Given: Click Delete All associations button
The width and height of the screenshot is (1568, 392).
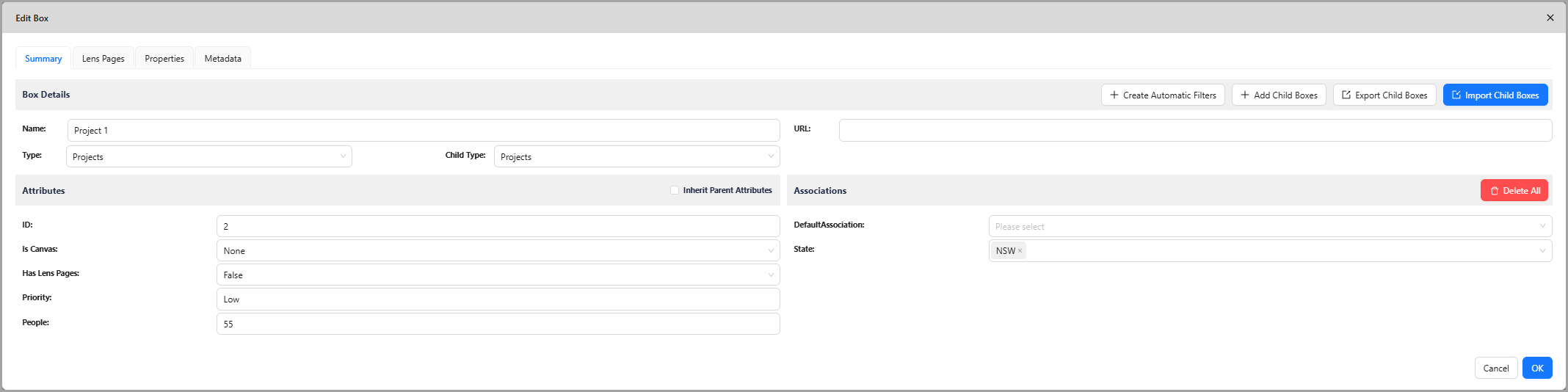Looking at the screenshot, I should (1514, 190).
